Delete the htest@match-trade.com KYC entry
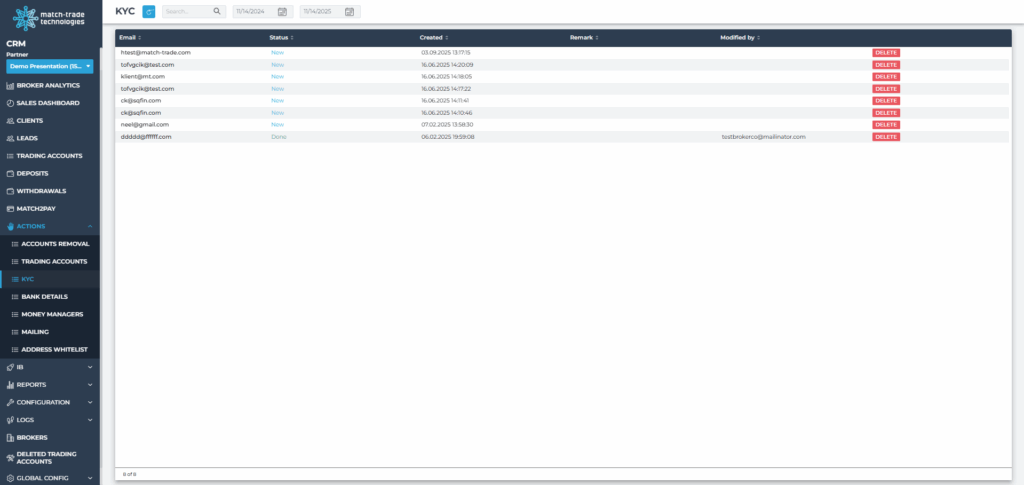This screenshot has height=485, width=1024. point(886,52)
